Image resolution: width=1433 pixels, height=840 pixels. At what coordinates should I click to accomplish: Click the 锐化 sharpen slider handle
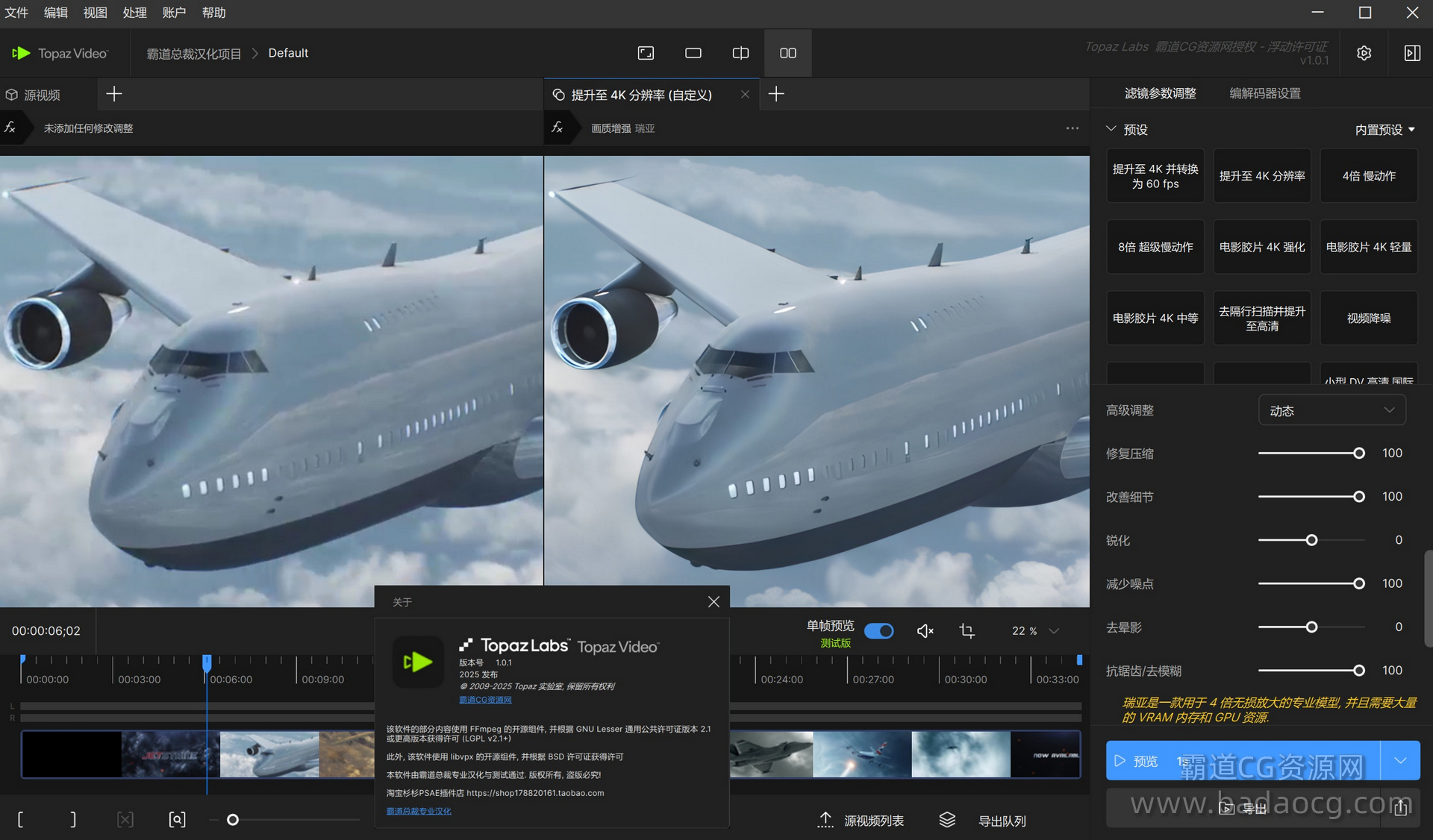[1311, 540]
